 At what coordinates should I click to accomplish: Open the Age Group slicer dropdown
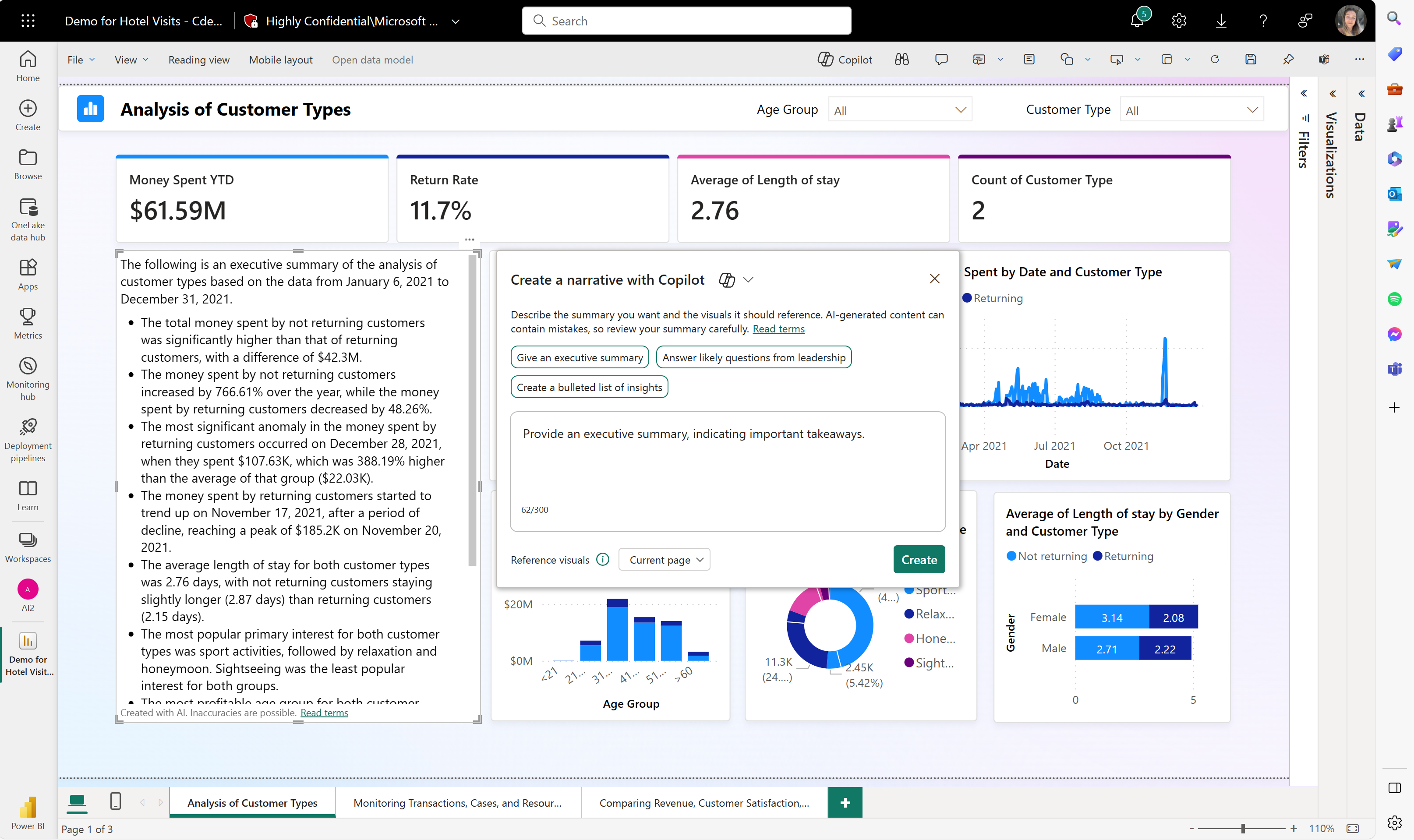tap(899, 110)
